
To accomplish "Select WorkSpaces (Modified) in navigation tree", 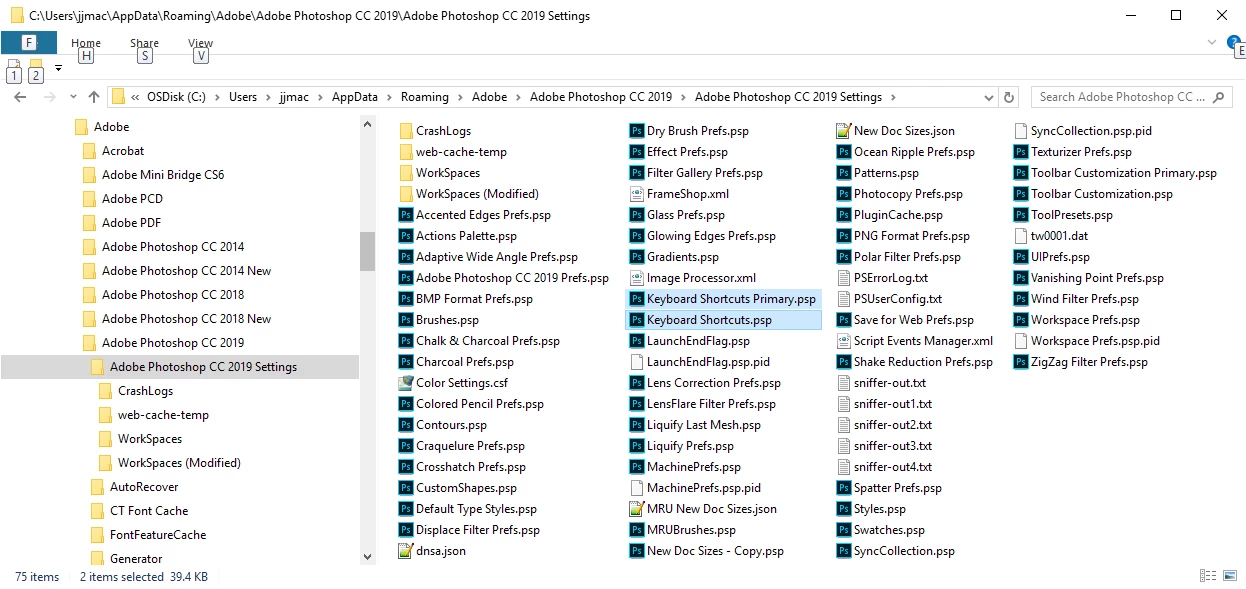I will [179, 463].
